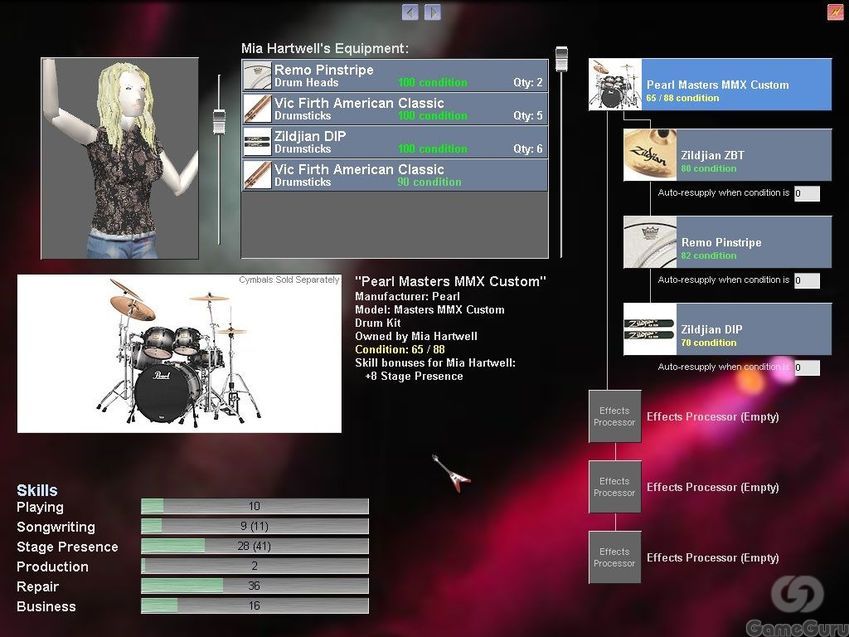
Task: Select Vic Firth American Classic Qty 5 drumstick icon
Action: tap(257, 108)
